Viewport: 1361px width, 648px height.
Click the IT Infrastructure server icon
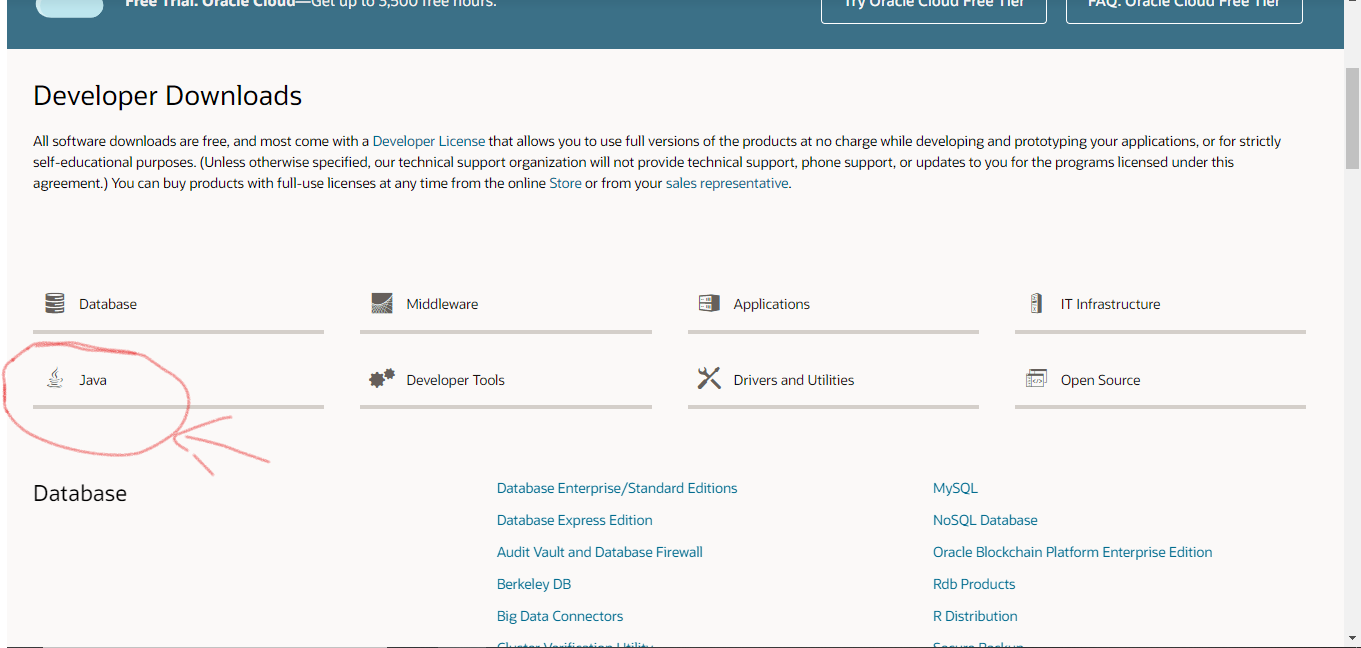tap(1036, 304)
